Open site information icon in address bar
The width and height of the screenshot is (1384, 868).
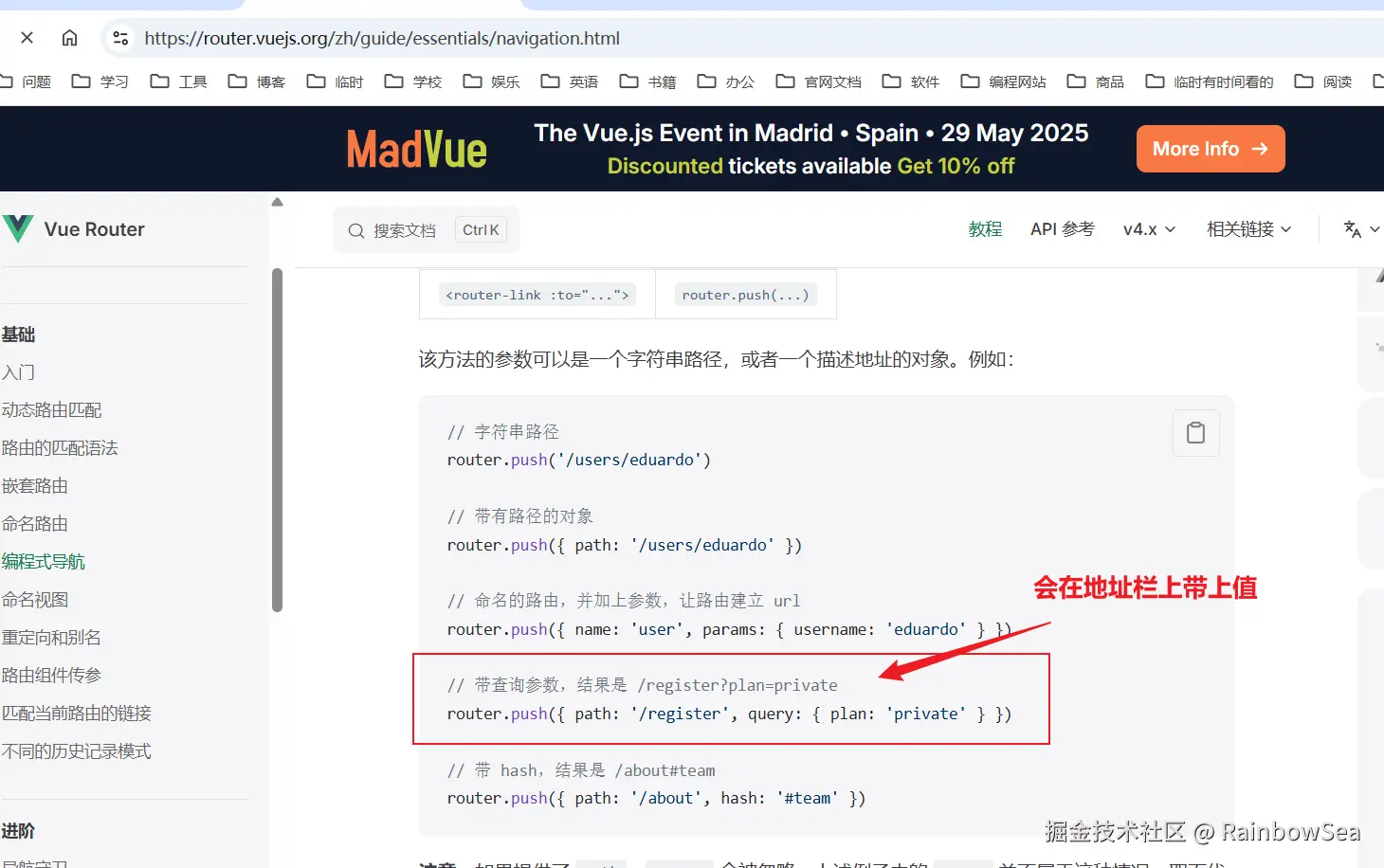[x=120, y=38]
